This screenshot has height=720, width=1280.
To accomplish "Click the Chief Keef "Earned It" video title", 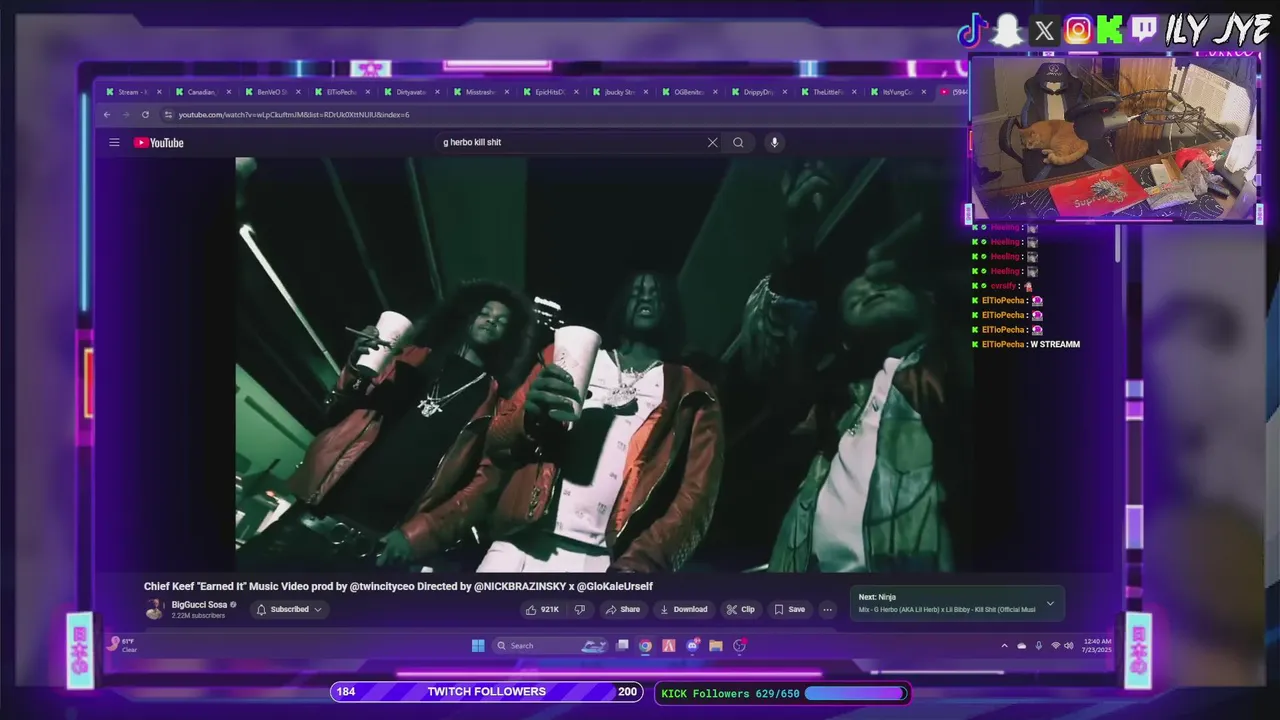I will click(x=398, y=587).
